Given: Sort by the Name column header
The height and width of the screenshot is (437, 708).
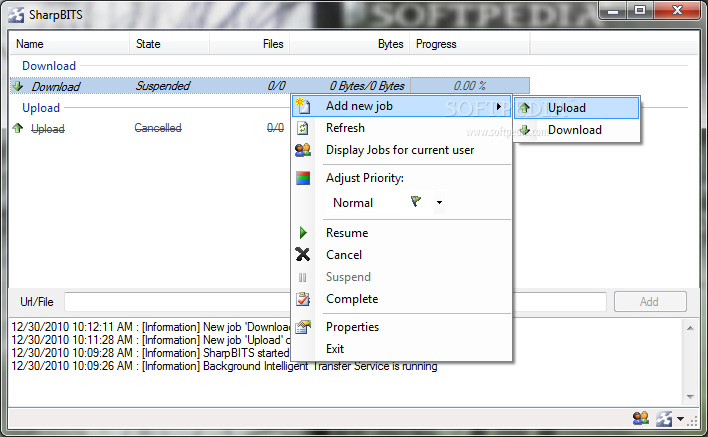Looking at the screenshot, I should 70,44.
